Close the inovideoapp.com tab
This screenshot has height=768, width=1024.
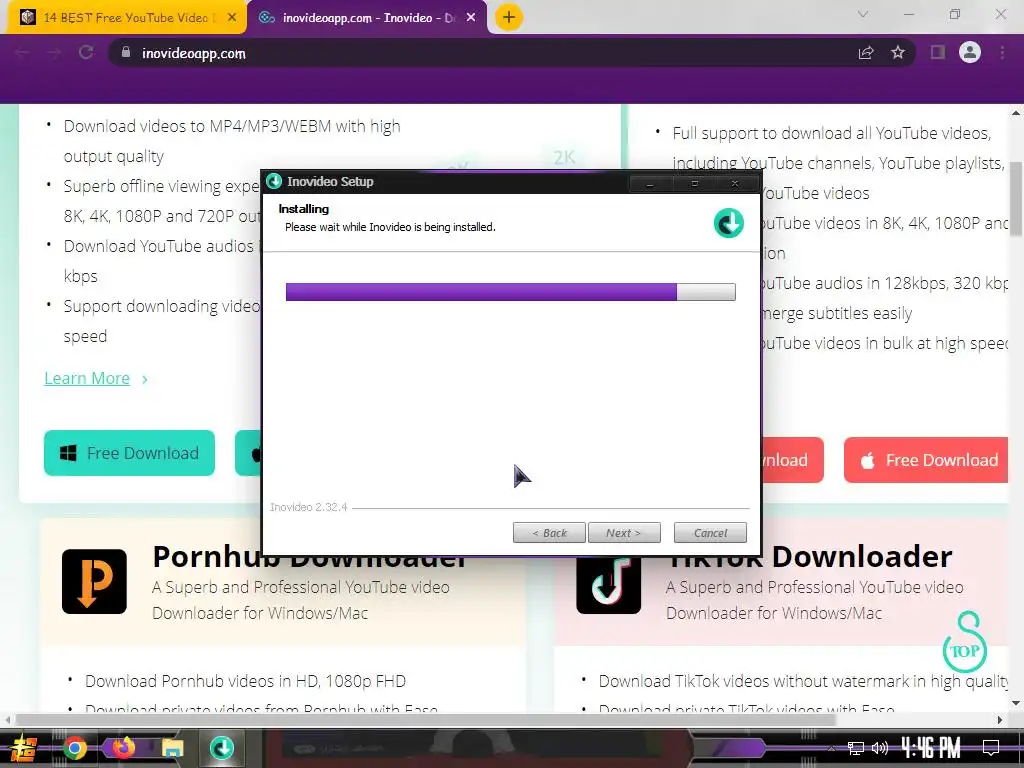[471, 18]
